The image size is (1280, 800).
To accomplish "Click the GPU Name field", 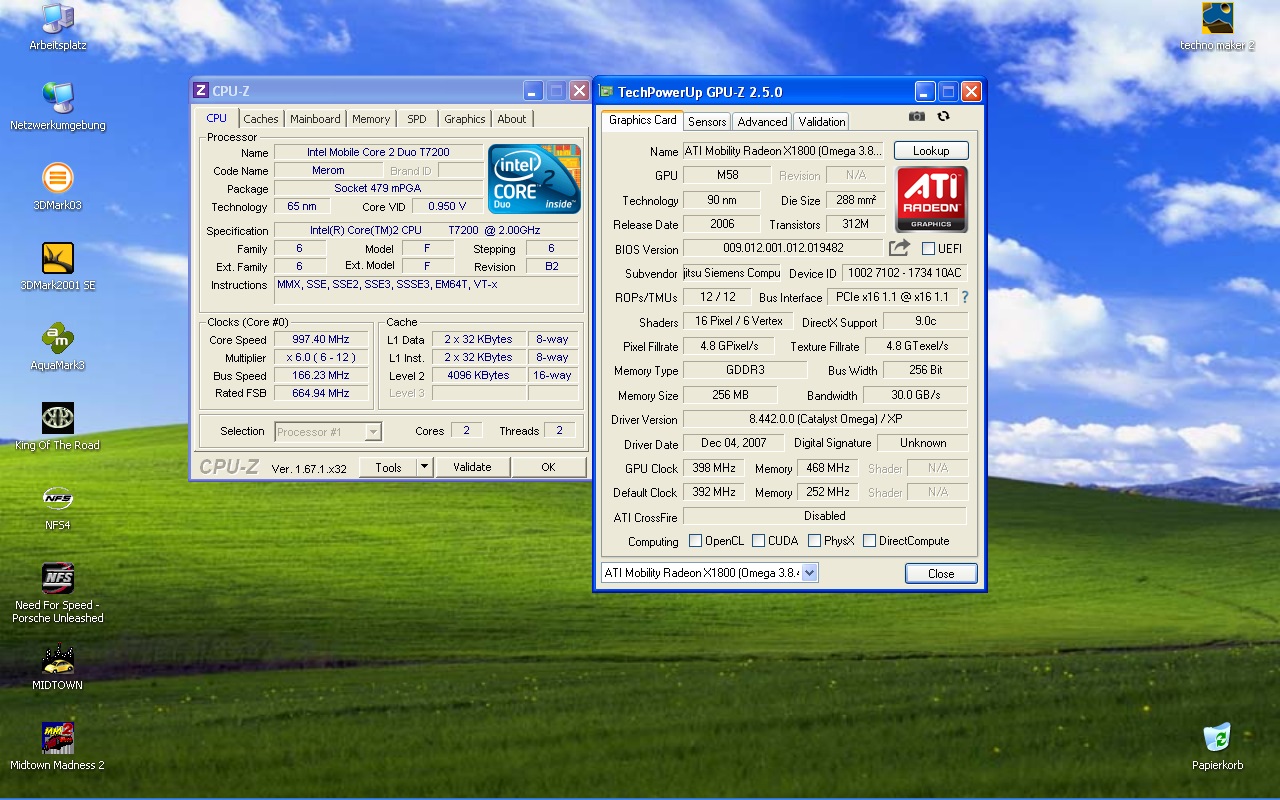I will (x=784, y=151).
